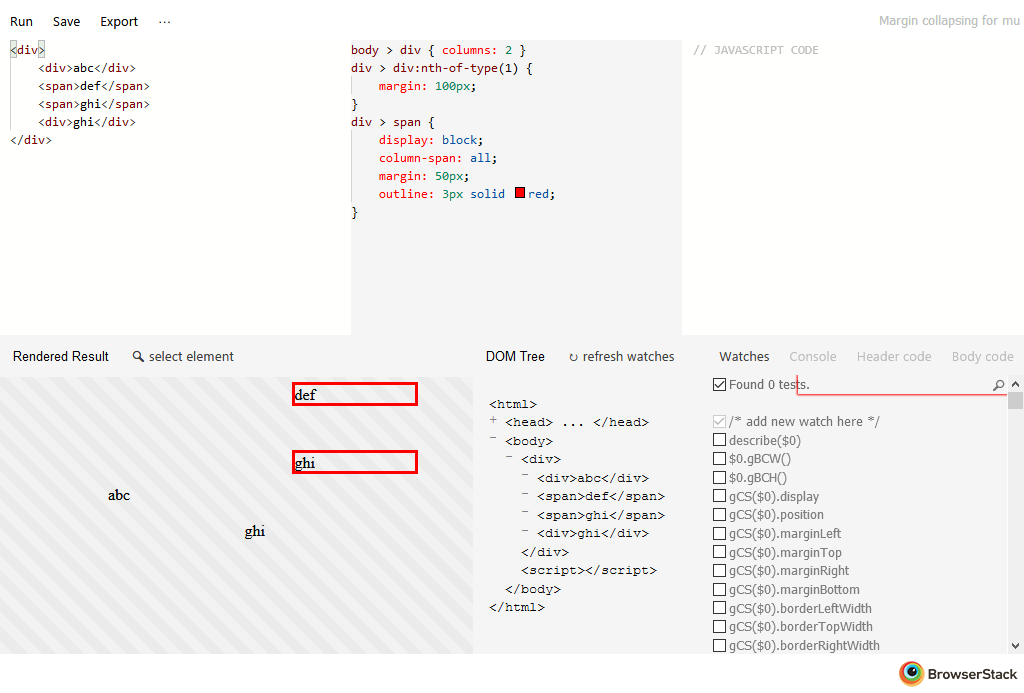Click the watches scrollbar down arrow

pyautogui.click(x=1015, y=646)
